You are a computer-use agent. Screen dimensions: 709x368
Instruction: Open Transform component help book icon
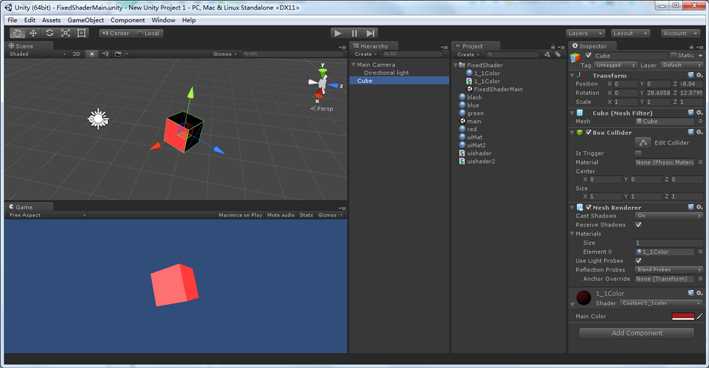[691, 75]
